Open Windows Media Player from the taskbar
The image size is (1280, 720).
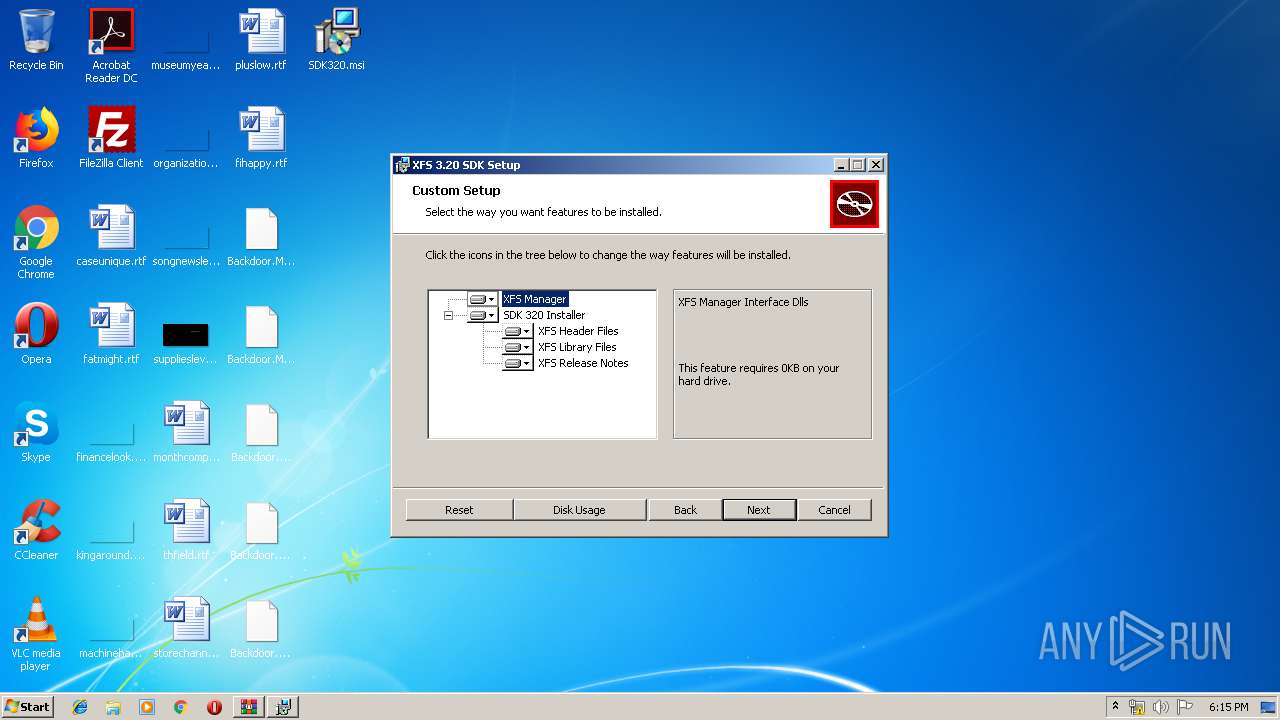147,707
